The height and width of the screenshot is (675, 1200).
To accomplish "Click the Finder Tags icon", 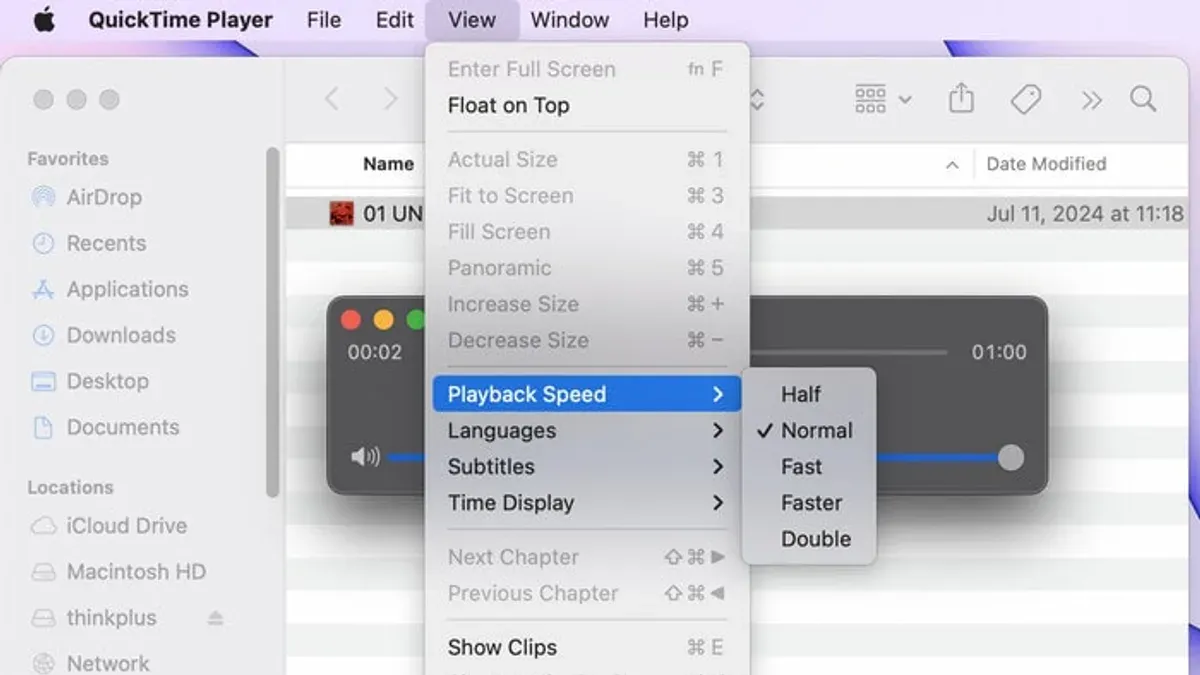I will (1026, 99).
